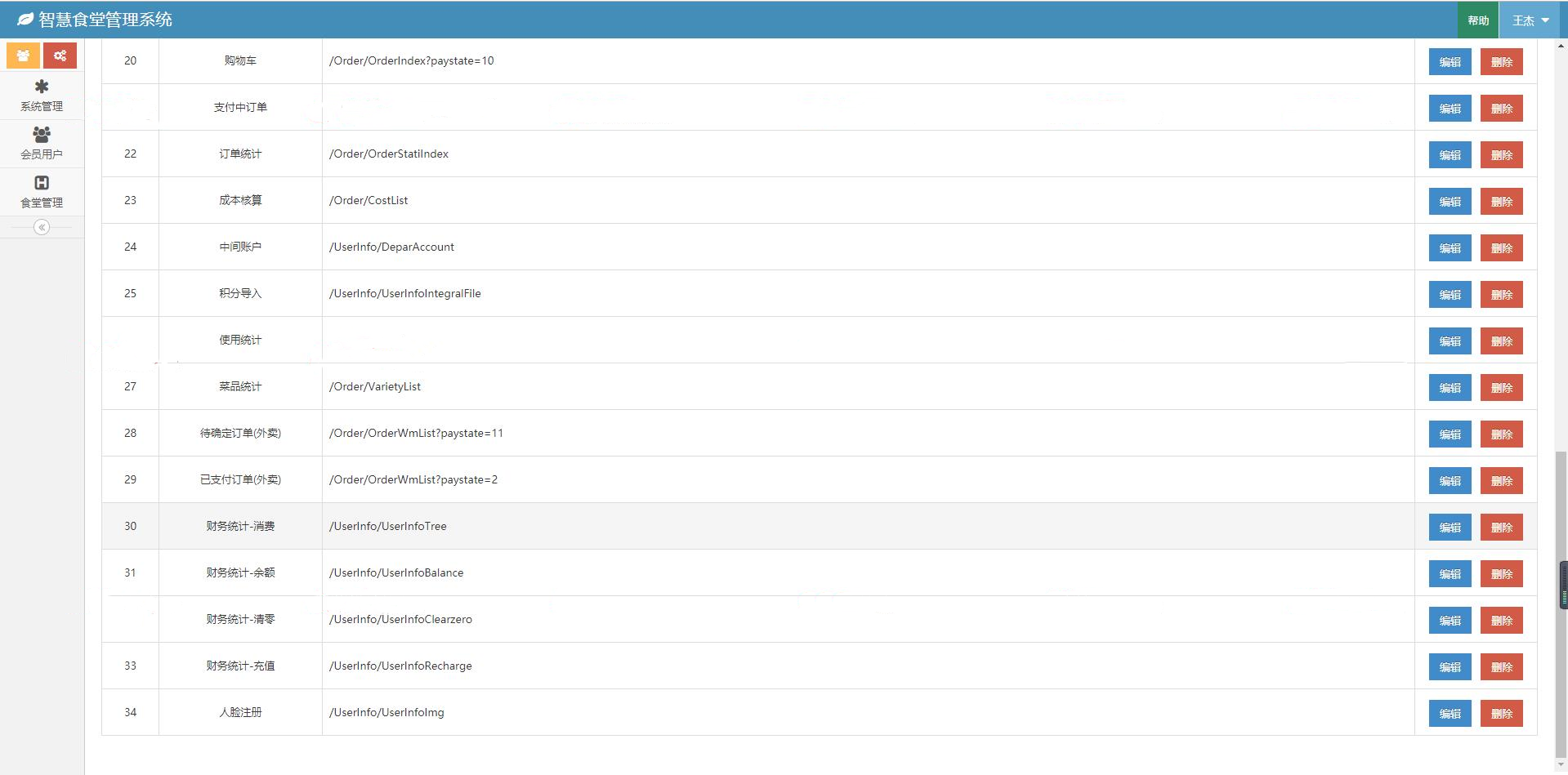Edit the 成本核算 row
1568x775 pixels.
click(1450, 202)
